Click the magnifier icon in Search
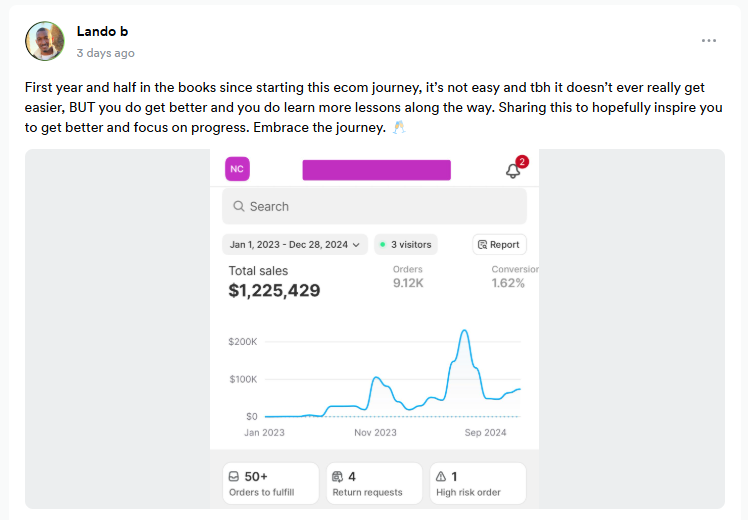 click(x=239, y=207)
